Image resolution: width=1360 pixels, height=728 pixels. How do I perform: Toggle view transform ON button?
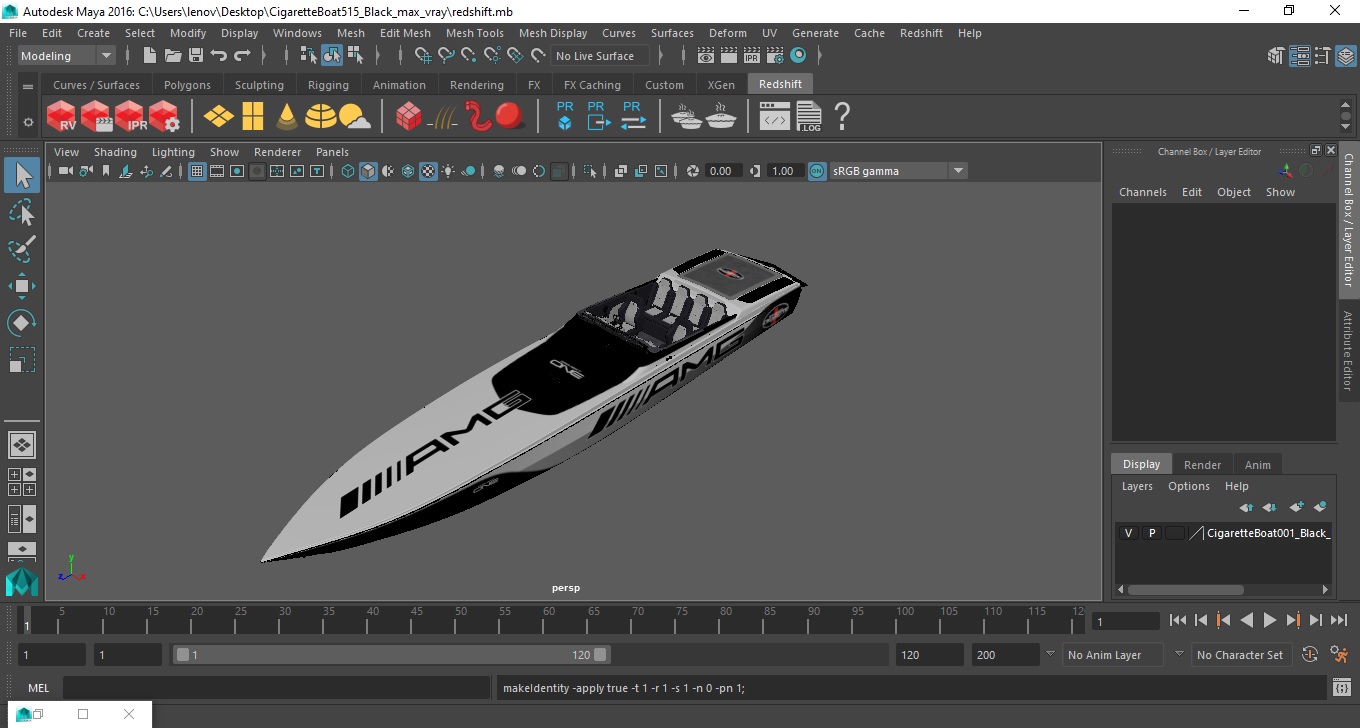817,171
